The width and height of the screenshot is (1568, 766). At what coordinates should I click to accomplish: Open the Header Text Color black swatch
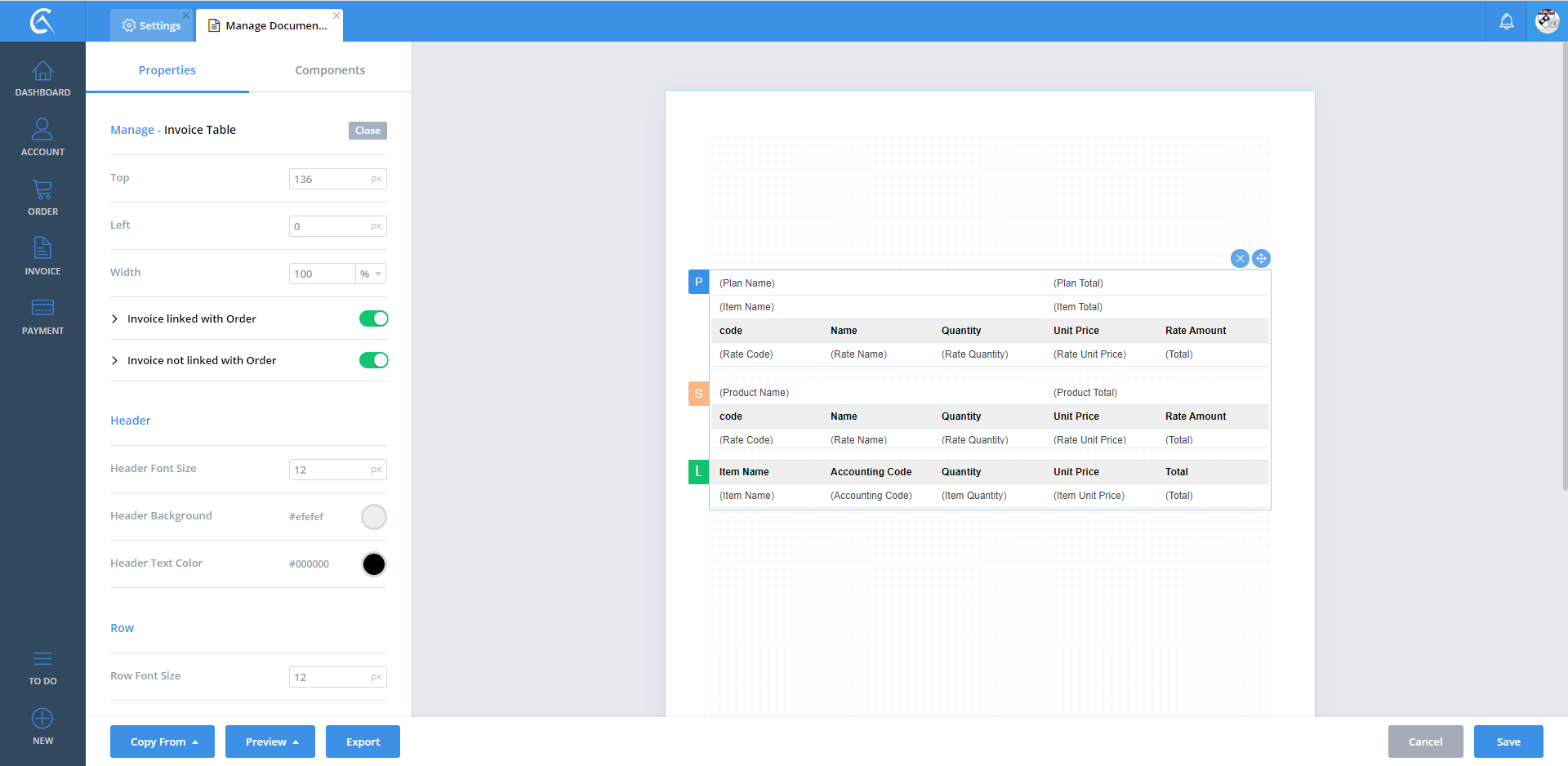373,564
